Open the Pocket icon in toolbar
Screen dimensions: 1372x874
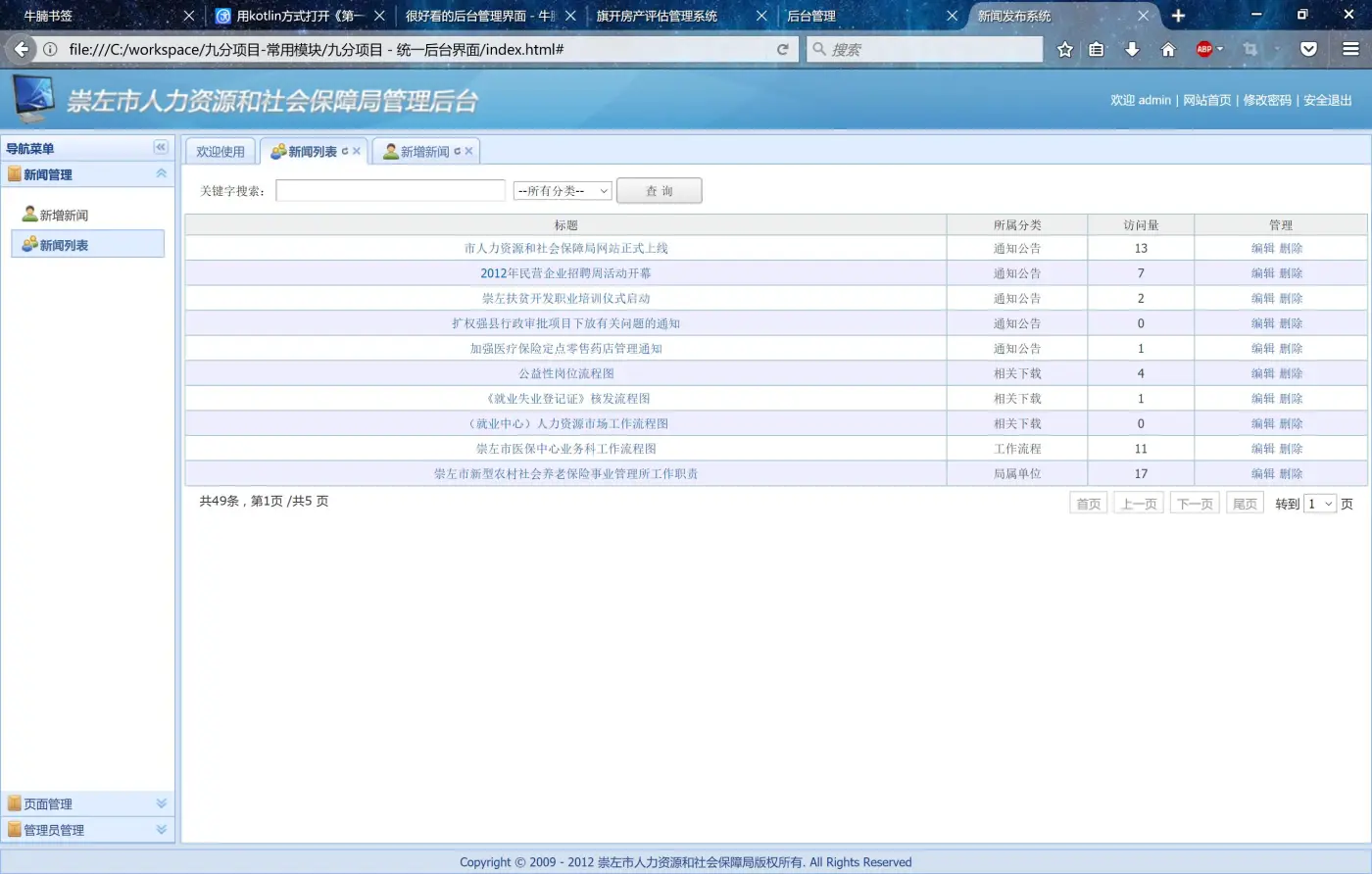pos(1308,49)
